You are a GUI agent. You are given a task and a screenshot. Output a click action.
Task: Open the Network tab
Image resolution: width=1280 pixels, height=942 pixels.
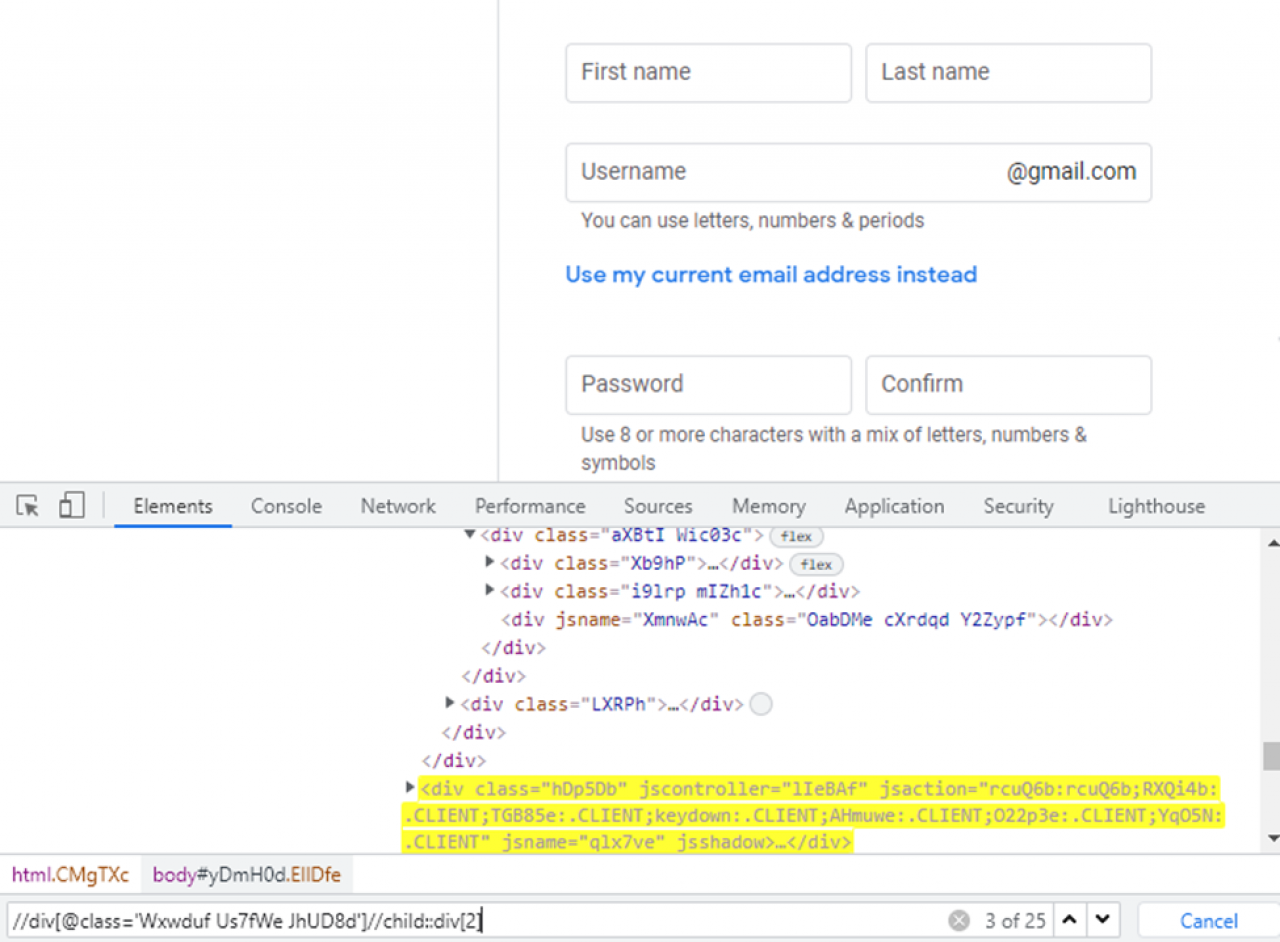click(x=397, y=506)
